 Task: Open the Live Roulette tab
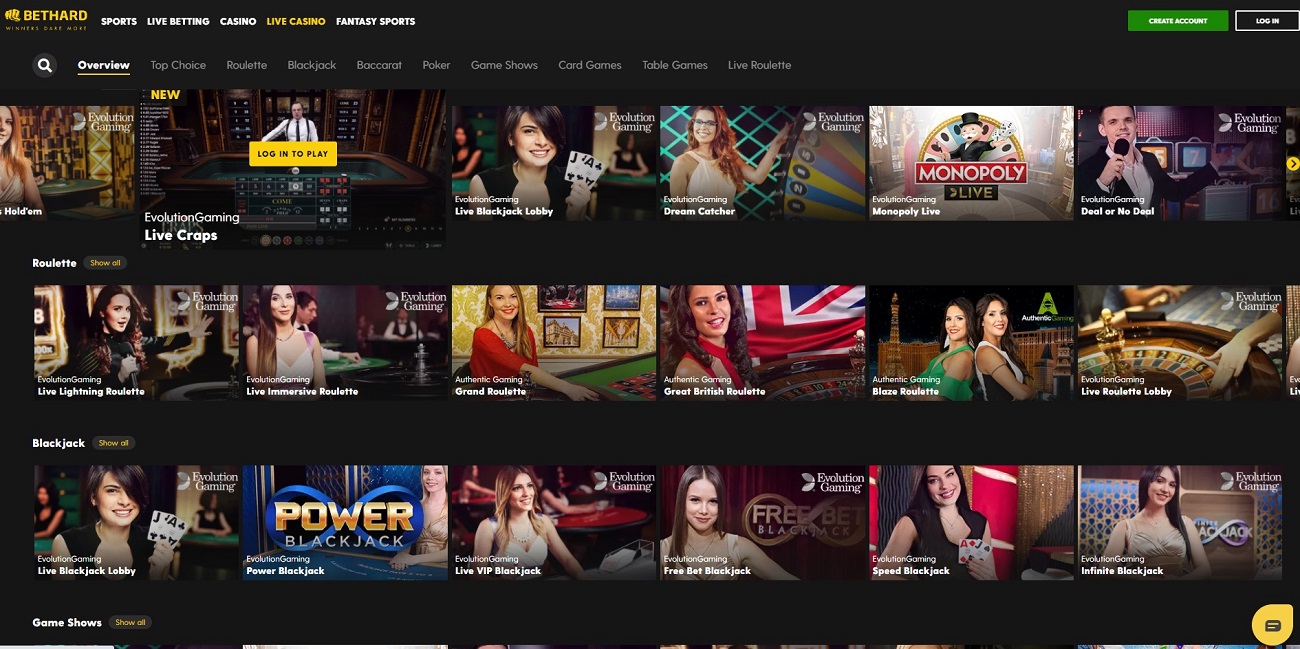pyautogui.click(x=759, y=65)
